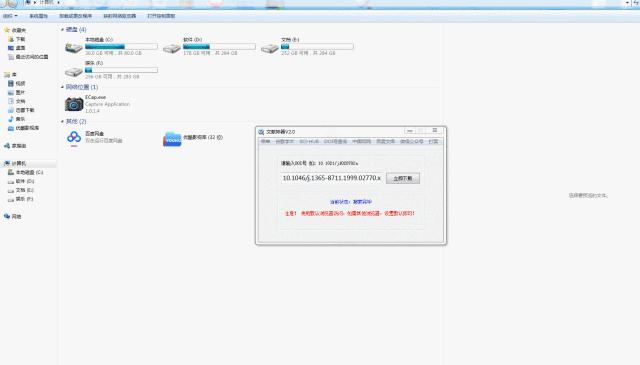
Task: Click the F: drive usage bar
Action: 121,70
